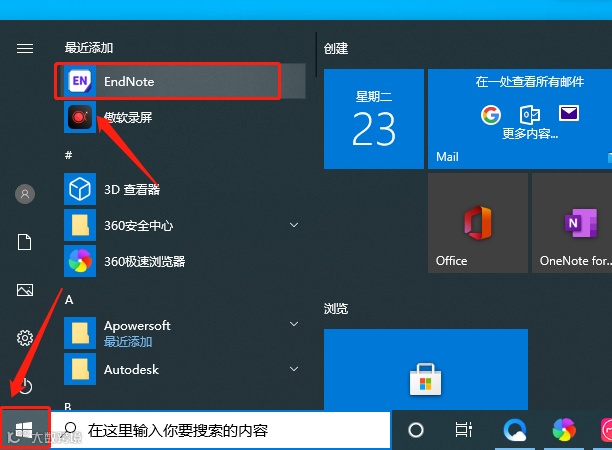Open 360极速浏览器 icon on taskbar
The width and height of the screenshot is (612, 450).
(564, 430)
